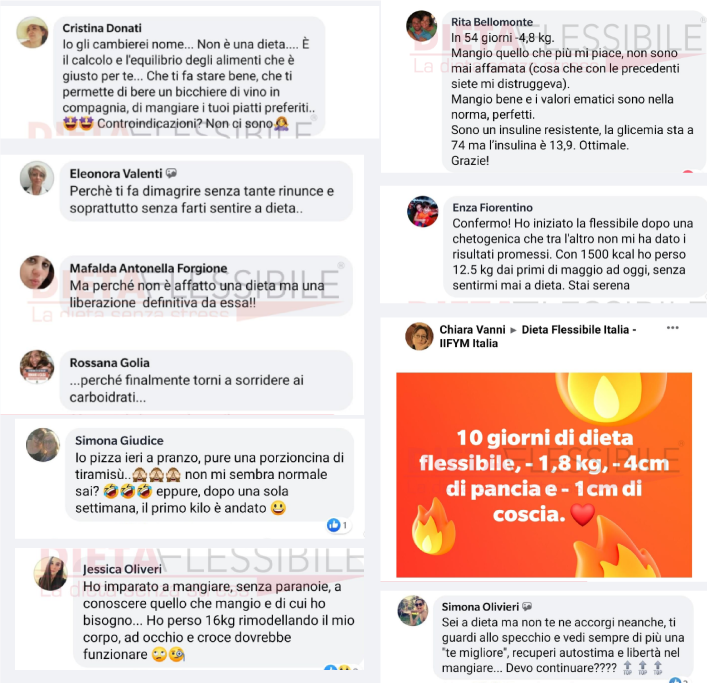Open the name link Simona Giudice
The height and width of the screenshot is (683, 707).
pyautogui.click(x=119, y=440)
